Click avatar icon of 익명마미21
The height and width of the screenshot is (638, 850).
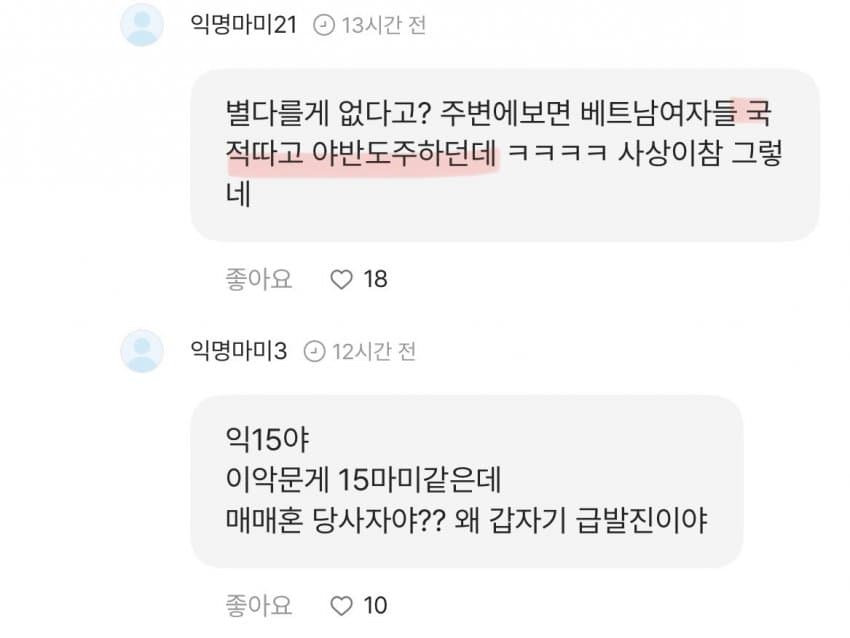[142, 25]
